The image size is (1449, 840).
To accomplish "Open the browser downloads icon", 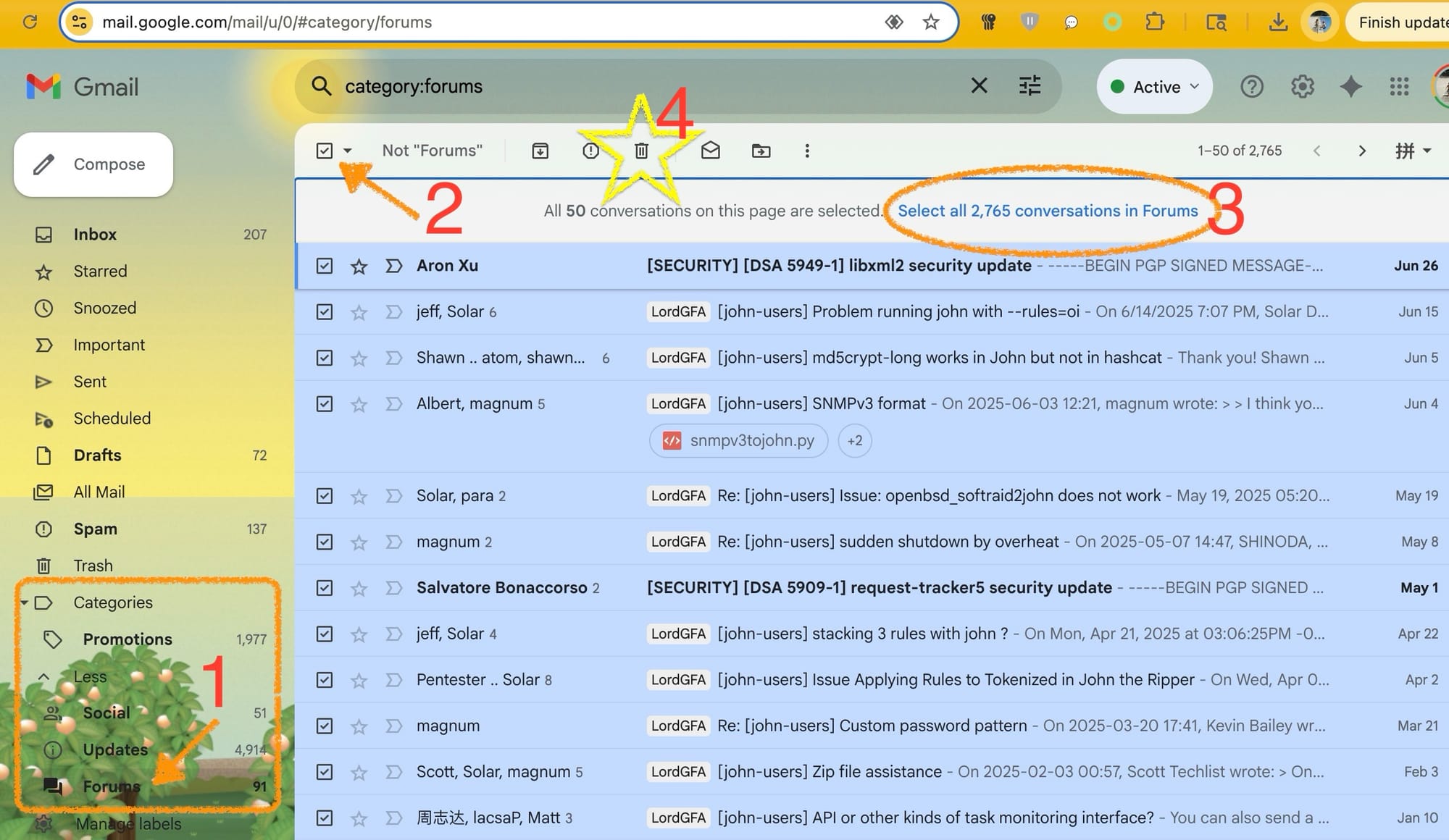I will [1278, 22].
